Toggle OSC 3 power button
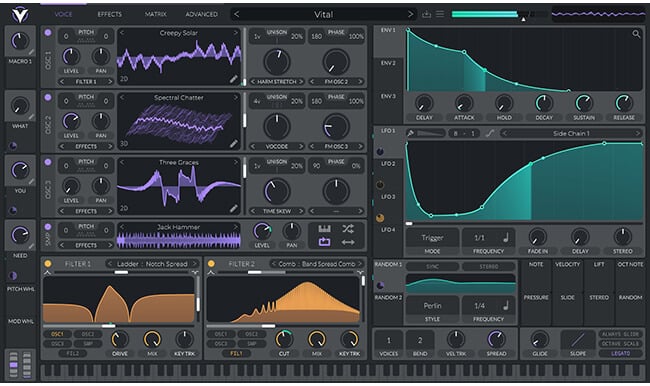The image size is (650, 386). [x=48, y=162]
